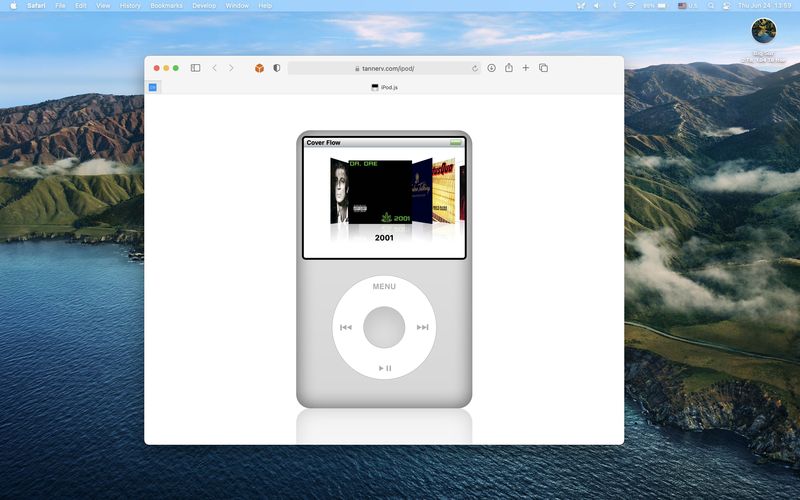800x500 pixels.
Task: Open the orange cube extension
Action: [259, 68]
